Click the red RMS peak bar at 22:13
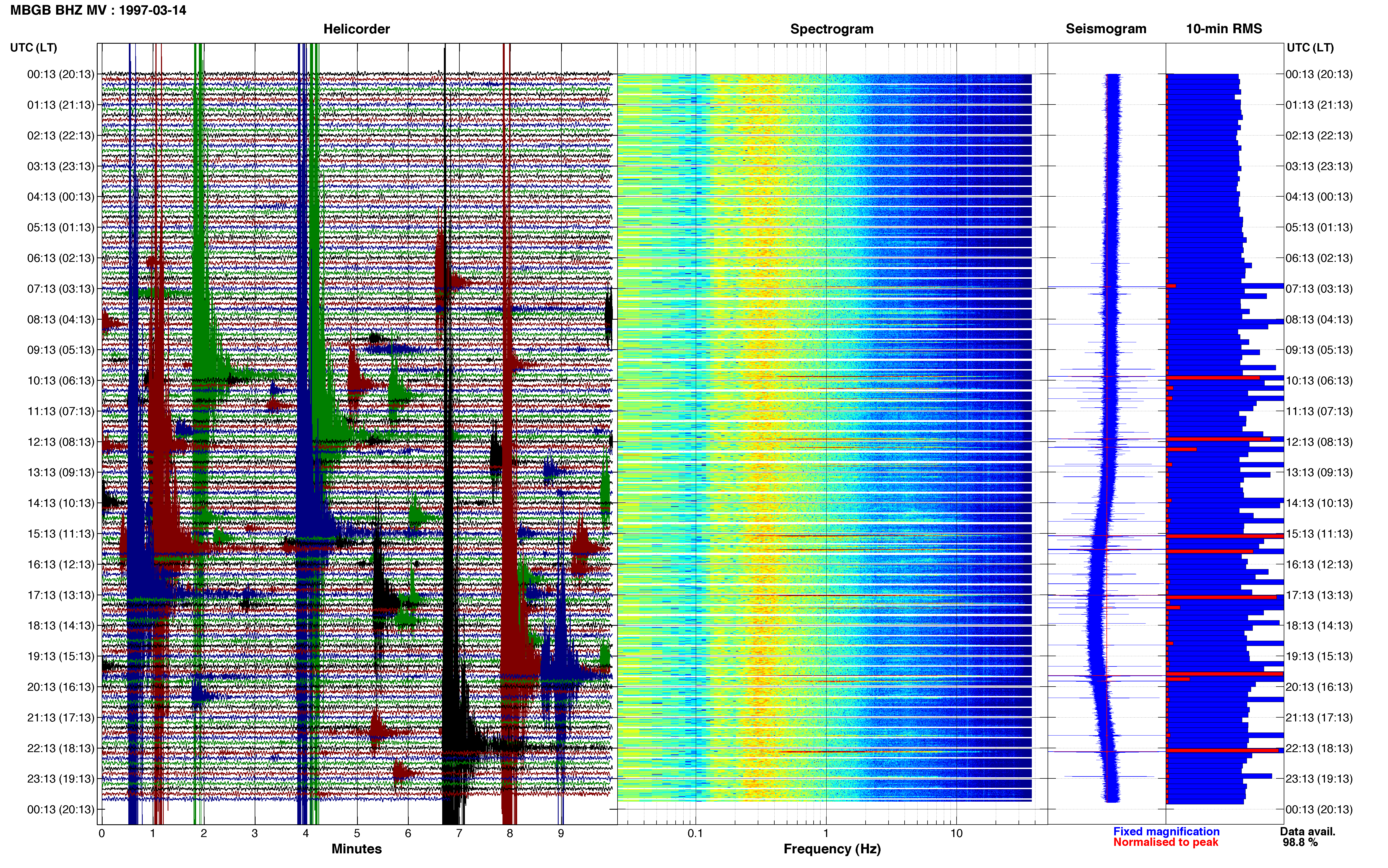This screenshot has width=1388, height=868. tap(1223, 750)
